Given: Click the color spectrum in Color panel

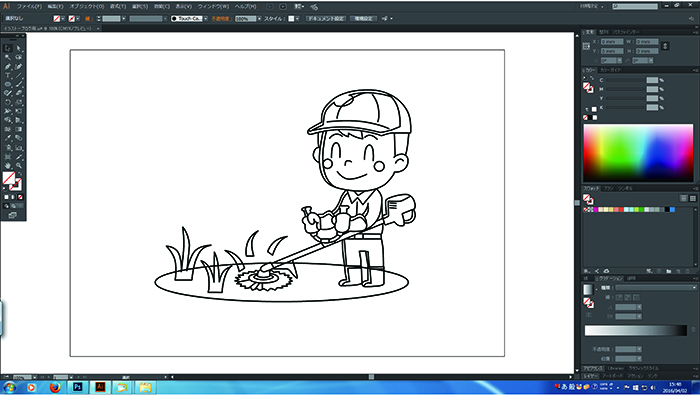Looking at the screenshot, I should point(638,153).
